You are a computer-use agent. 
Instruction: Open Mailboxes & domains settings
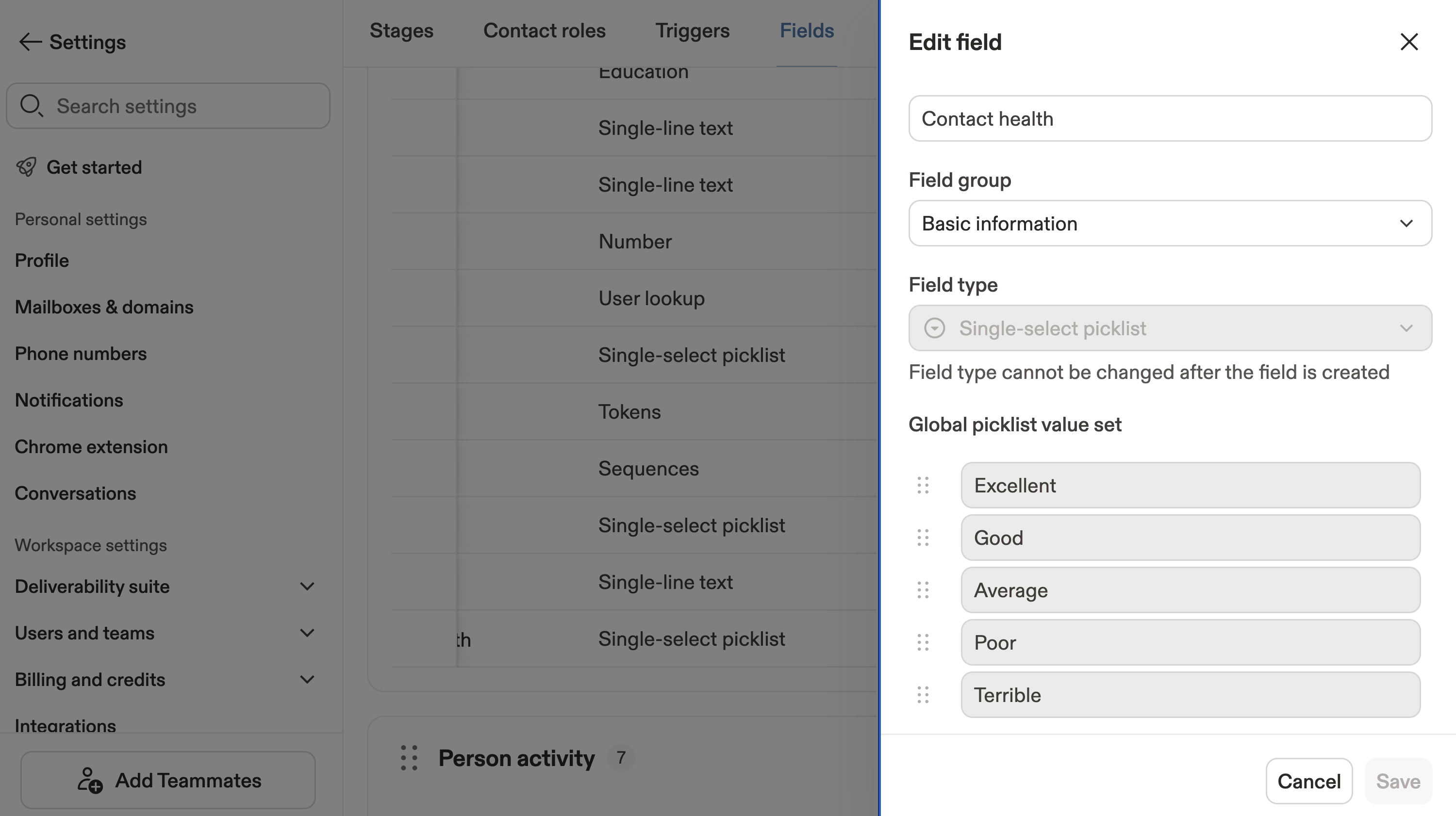pyautogui.click(x=104, y=307)
